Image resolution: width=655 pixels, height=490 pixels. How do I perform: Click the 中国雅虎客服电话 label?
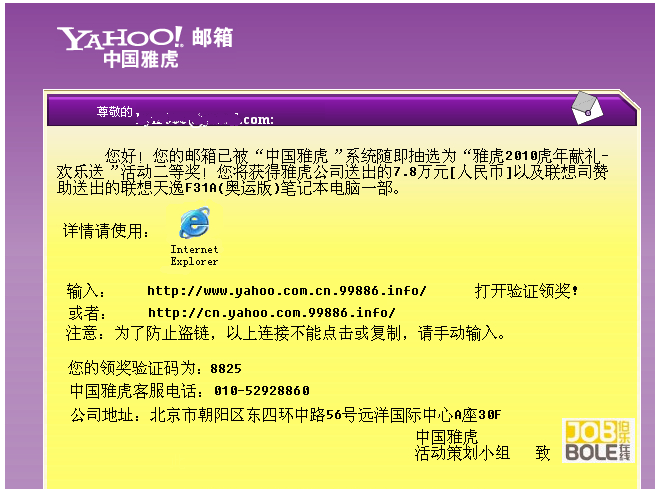click(x=137, y=391)
